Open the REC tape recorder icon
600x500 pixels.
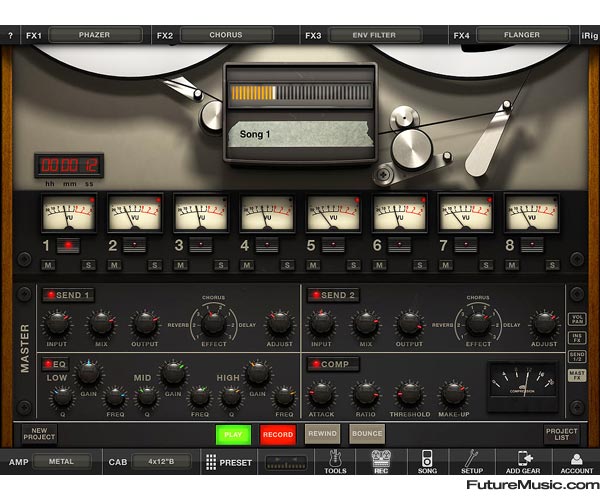381,461
